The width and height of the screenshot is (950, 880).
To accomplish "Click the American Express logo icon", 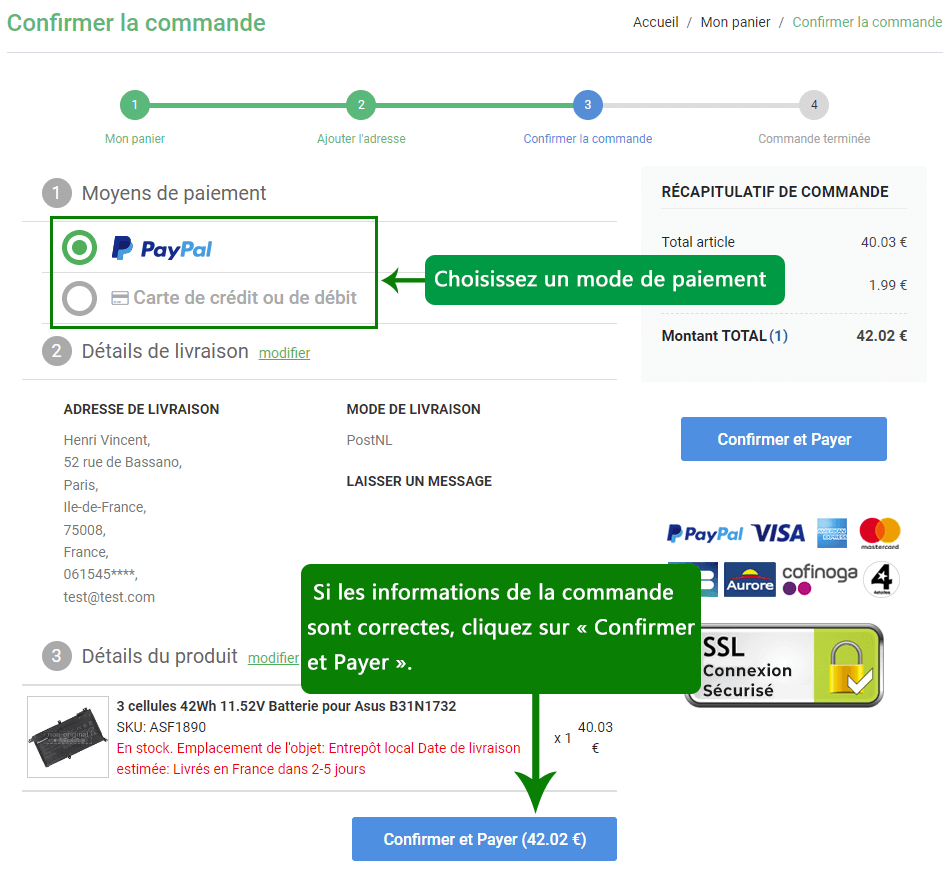I will click(x=832, y=533).
